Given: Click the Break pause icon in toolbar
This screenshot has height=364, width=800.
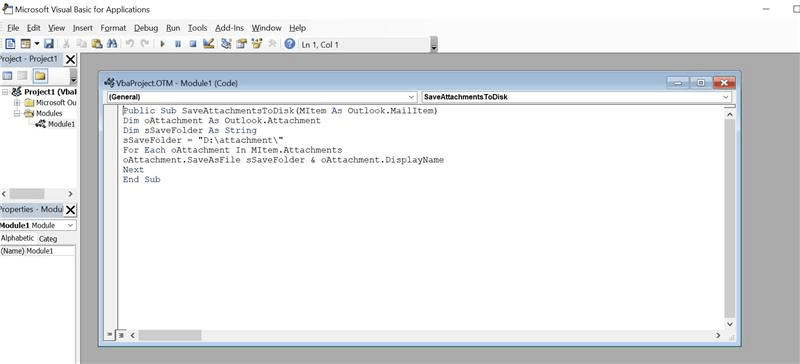Looking at the screenshot, I should tap(178, 44).
